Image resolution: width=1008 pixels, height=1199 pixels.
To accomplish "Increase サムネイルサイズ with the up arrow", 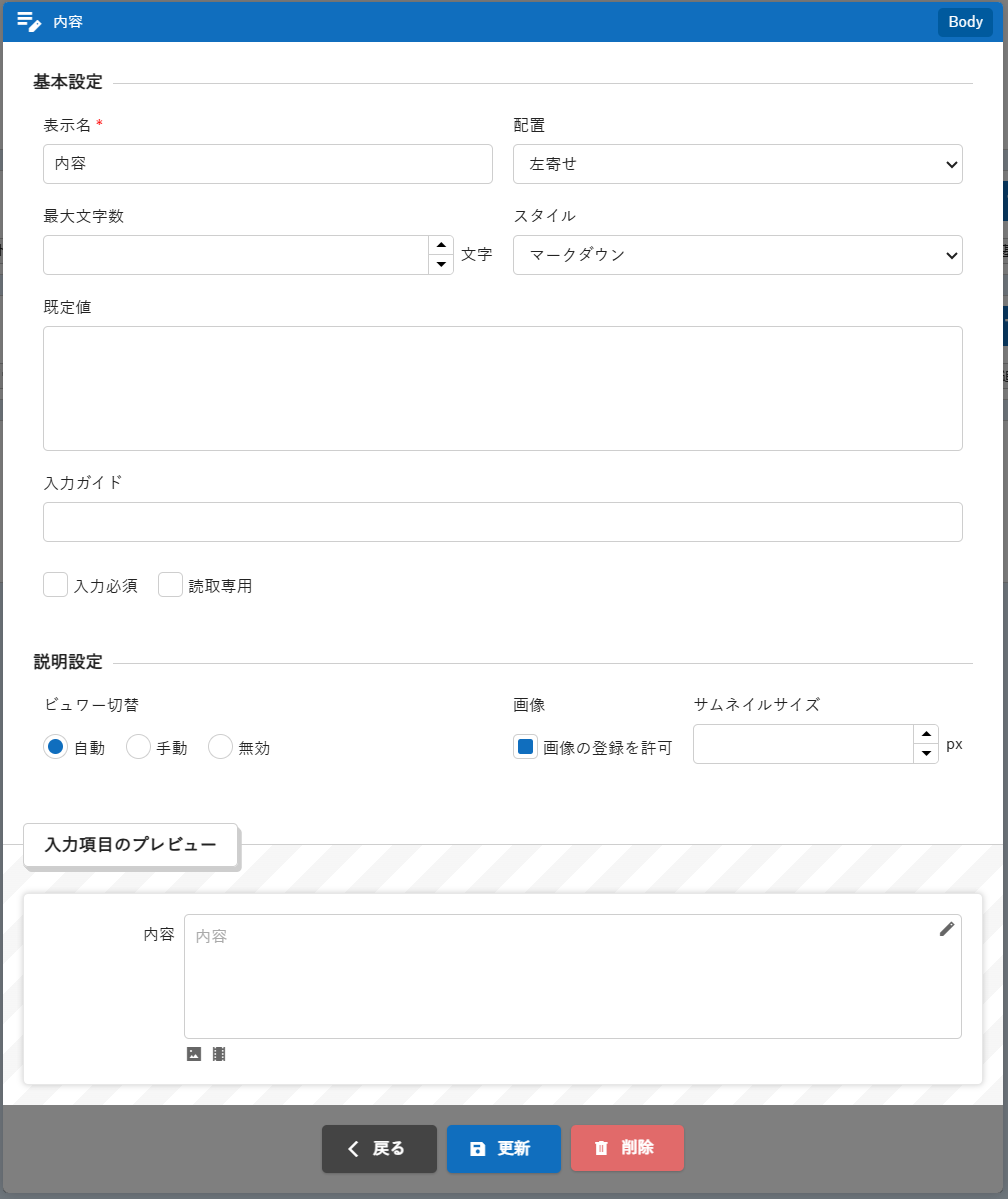I will 926,735.
